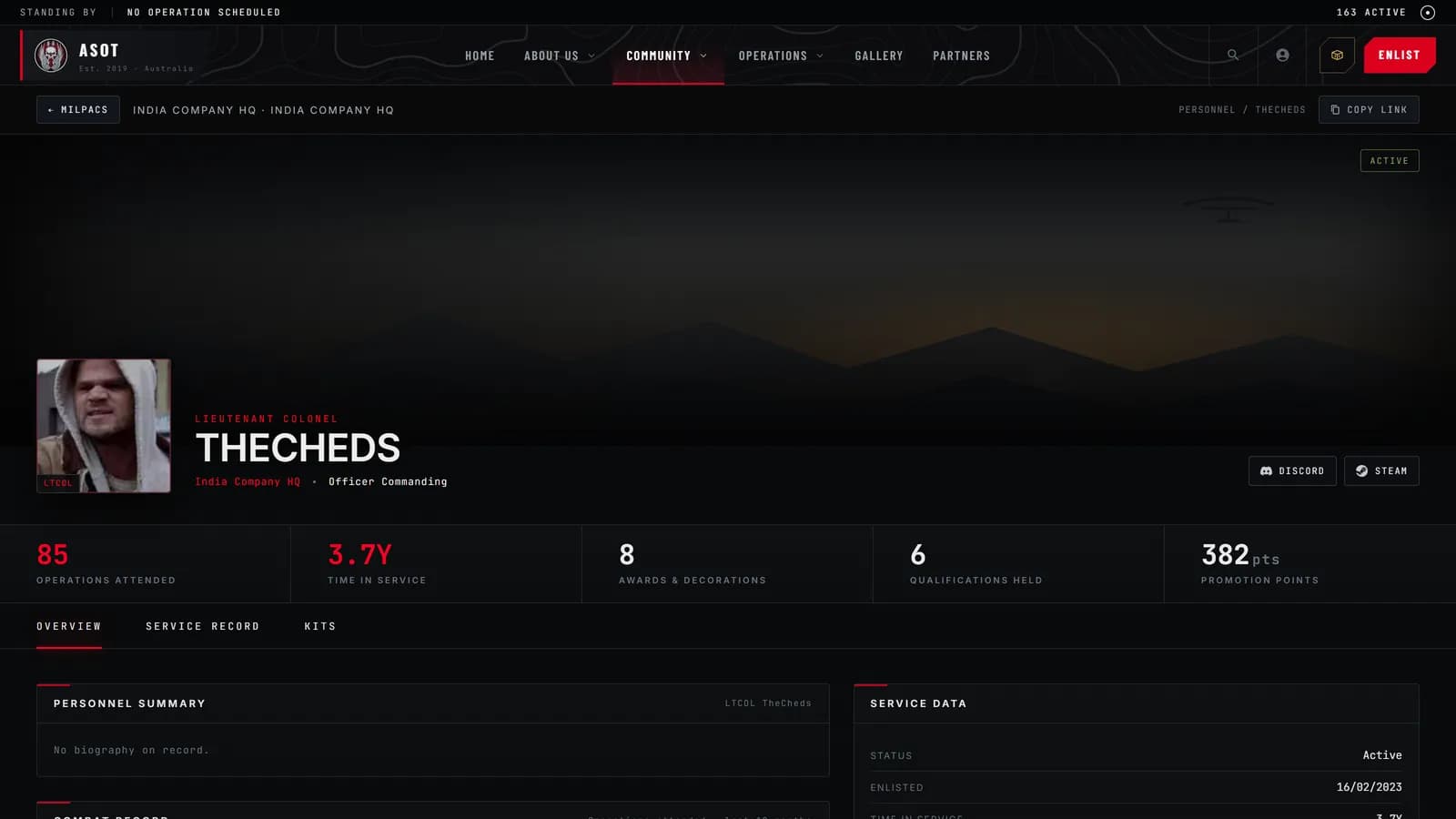Open TheCheds' Steam profile
1456x819 pixels.
(x=1381, y=470)
